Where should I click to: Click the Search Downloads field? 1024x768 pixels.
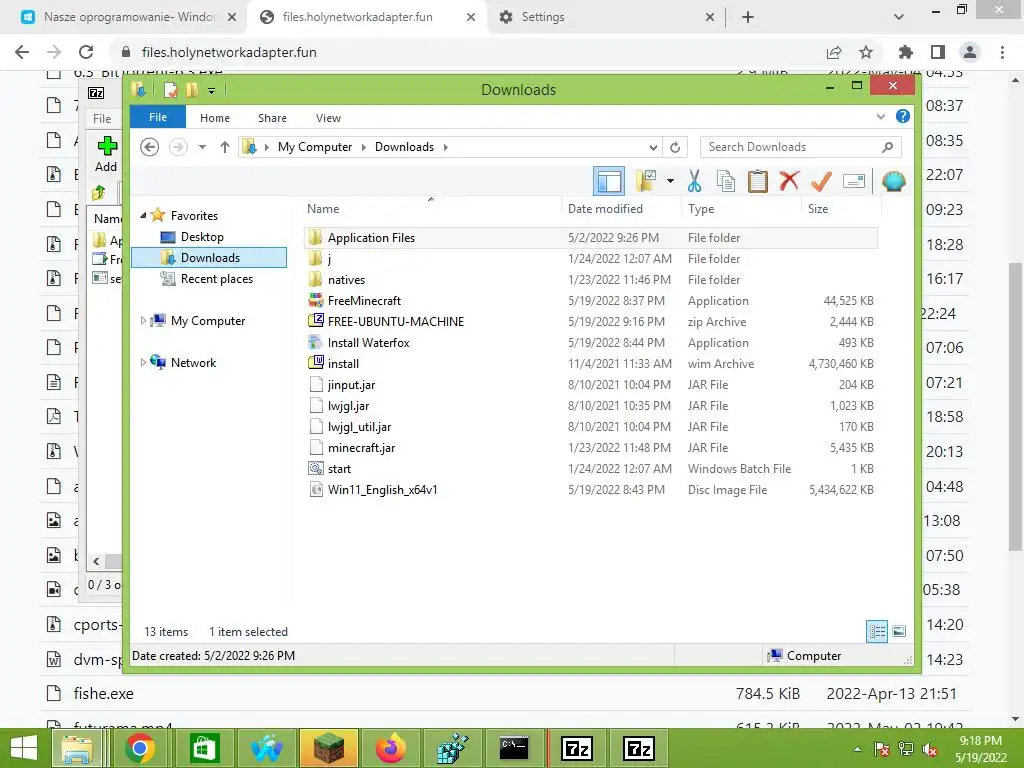pos(801,147)
